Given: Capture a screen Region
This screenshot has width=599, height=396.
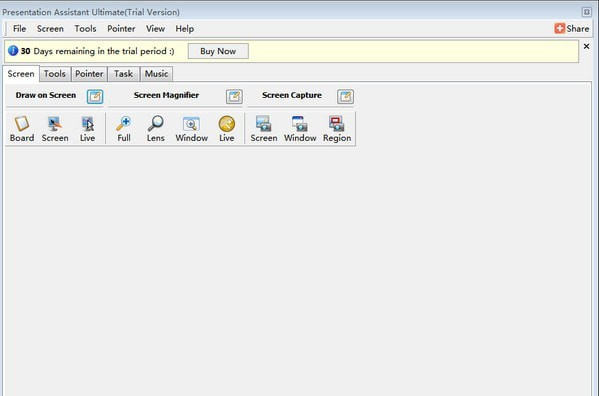Looking at the screenshot, I should (x=337, y=129).
